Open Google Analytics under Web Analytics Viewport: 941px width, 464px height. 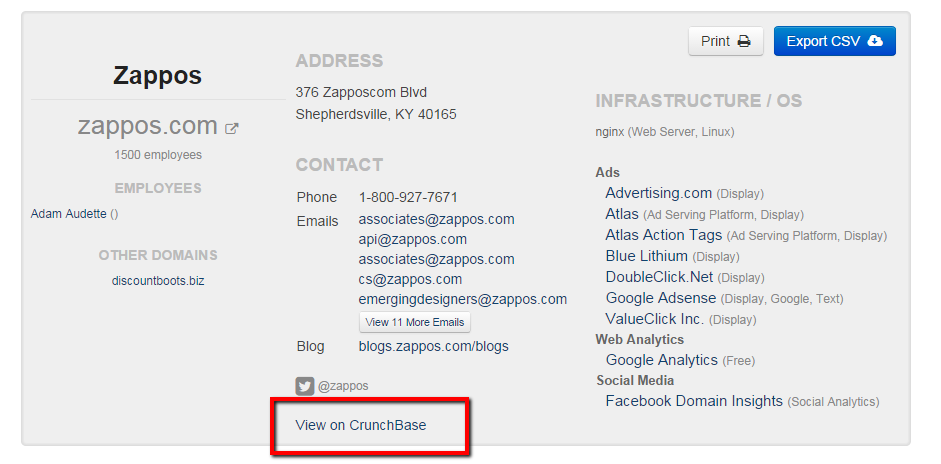[661, 360]
